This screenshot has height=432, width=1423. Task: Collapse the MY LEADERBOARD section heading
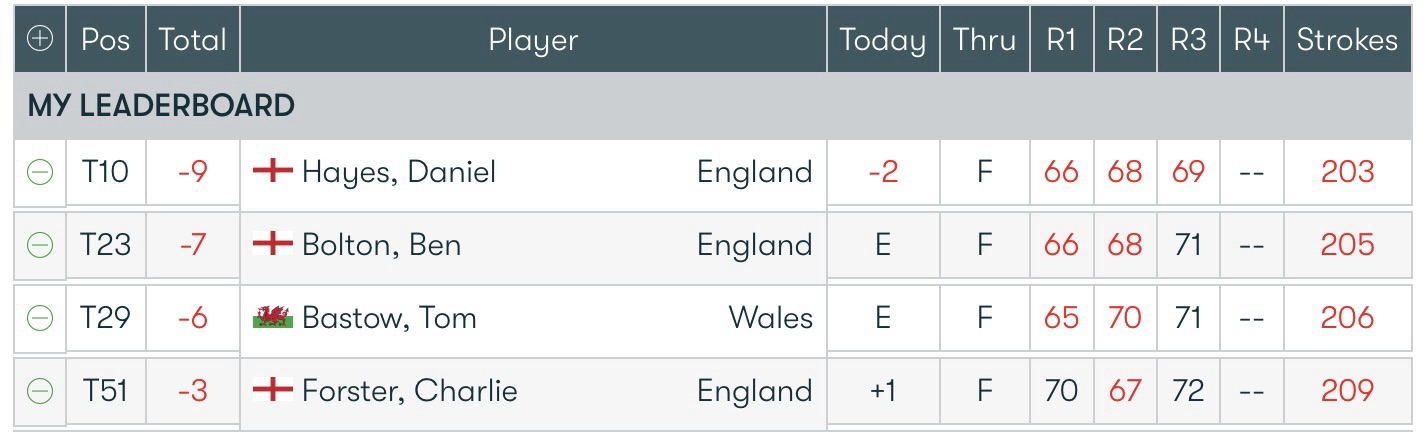(161, 106)
